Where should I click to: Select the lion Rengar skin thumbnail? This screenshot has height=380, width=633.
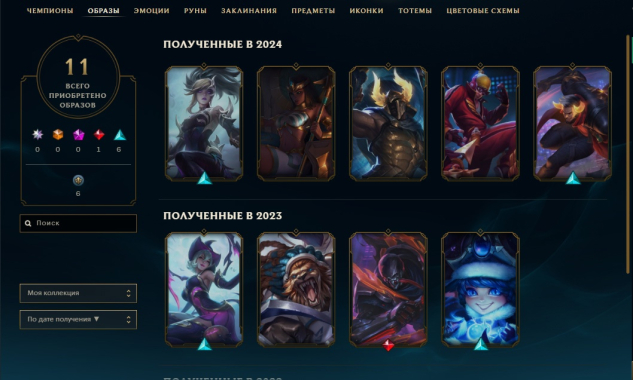296,289
